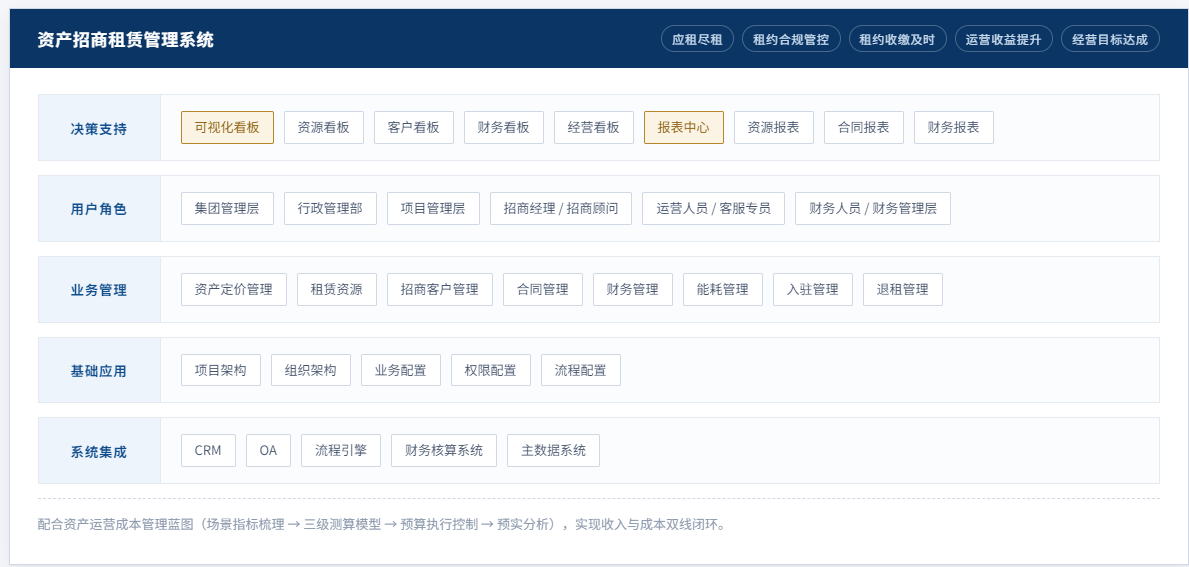Select the 退租管理 module
The image size is (1189, 567).
[902, 290]
